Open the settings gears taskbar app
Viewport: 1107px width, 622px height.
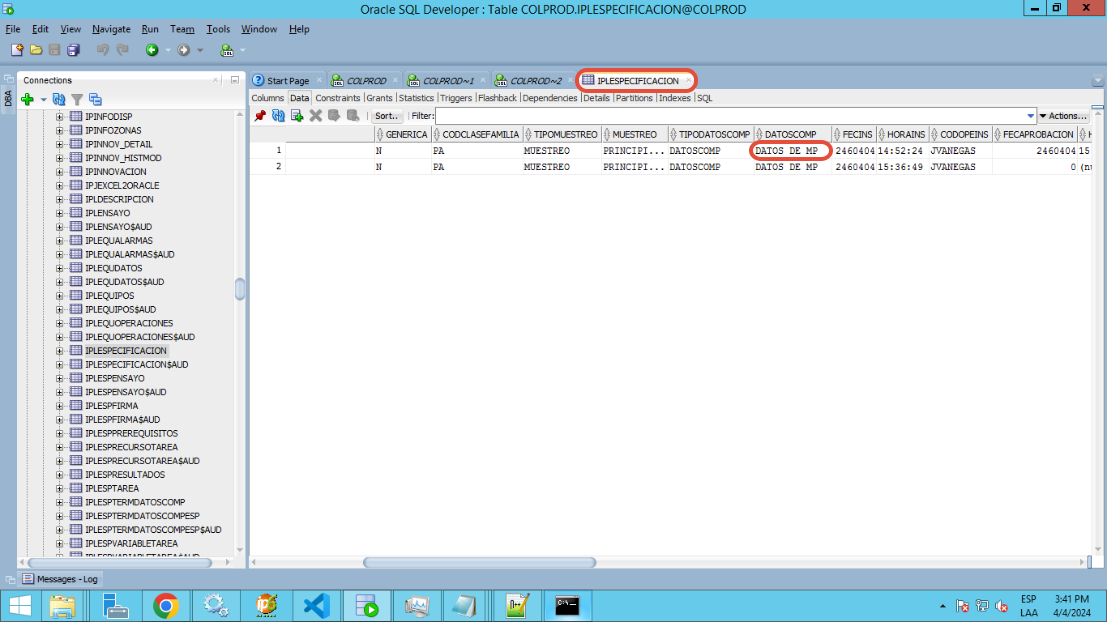(215, 606)
